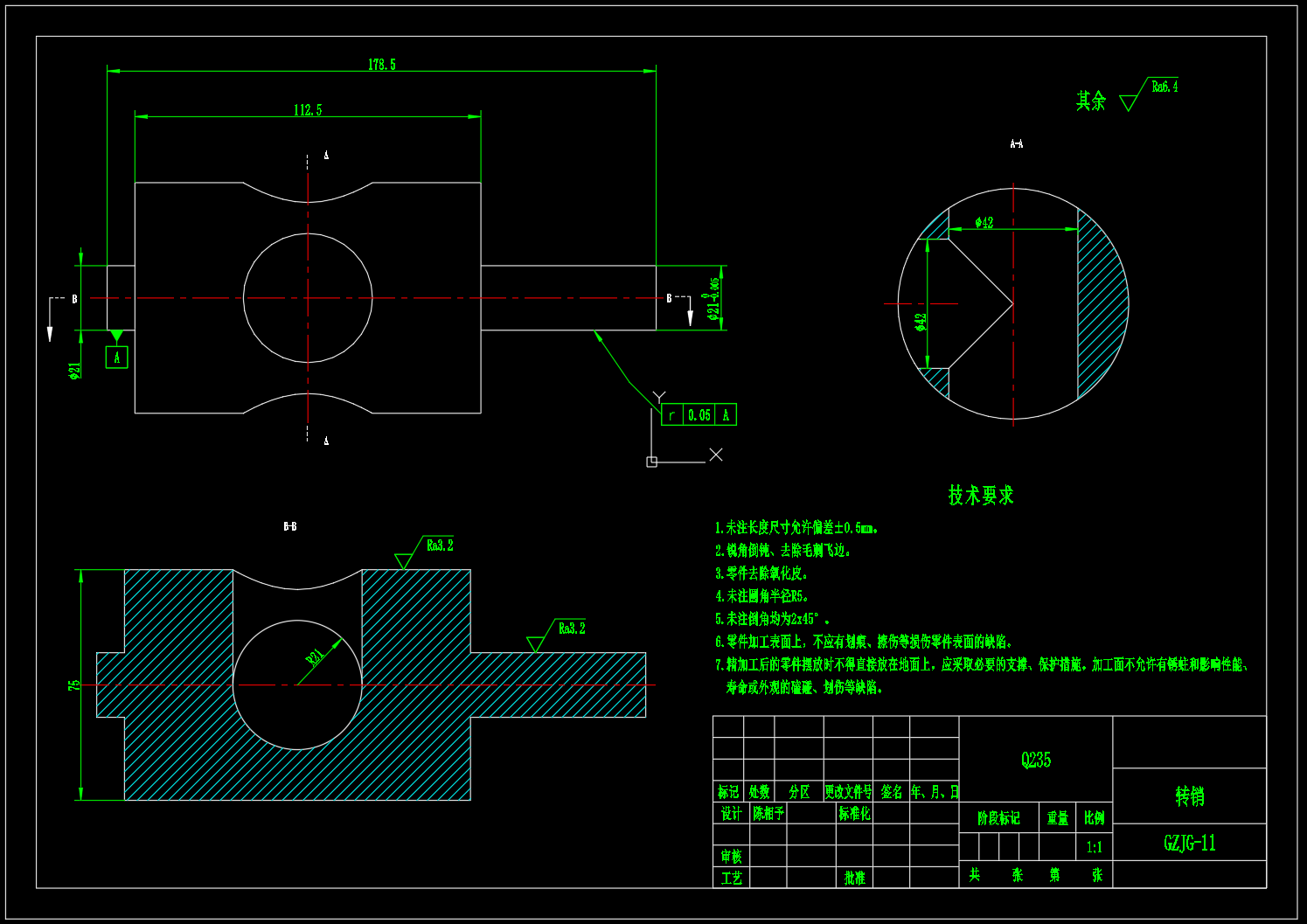Select the part name 转销
The width and height of the screenshot is (1307, 924).
tap(1190, 796)
